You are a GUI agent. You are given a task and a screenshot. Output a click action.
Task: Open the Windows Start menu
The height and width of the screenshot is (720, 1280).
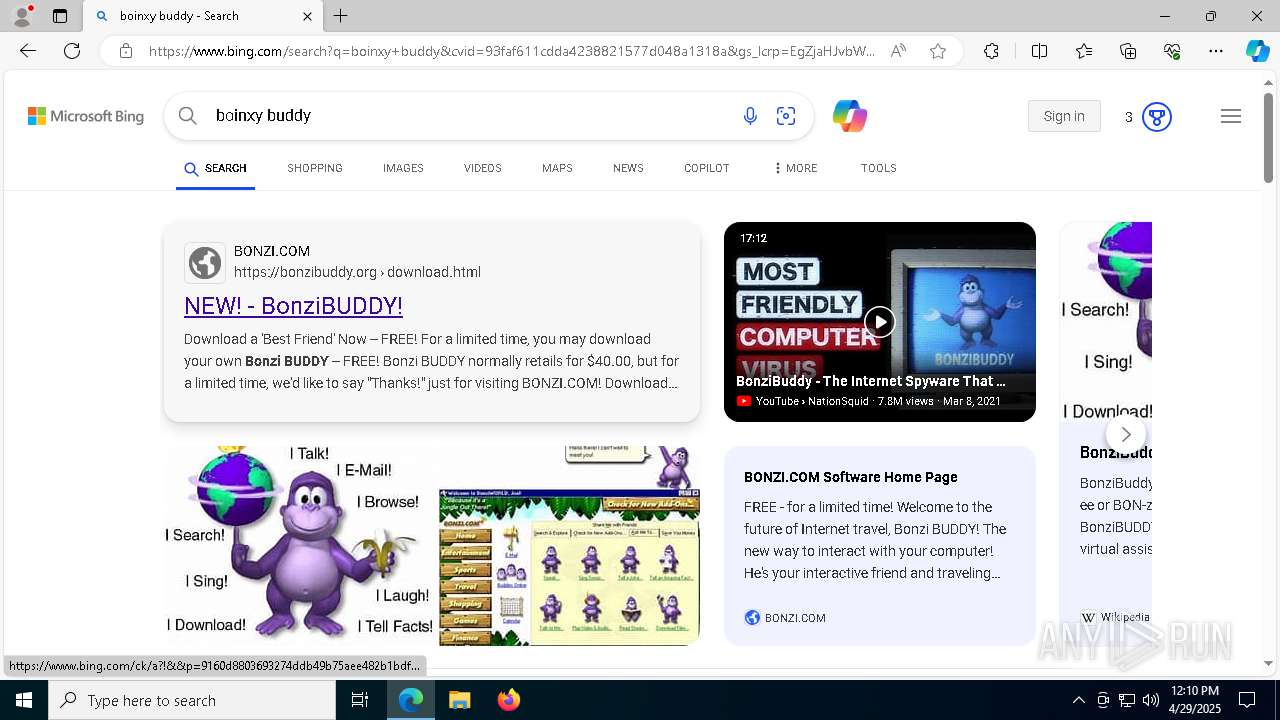click(x=24, y=700)
